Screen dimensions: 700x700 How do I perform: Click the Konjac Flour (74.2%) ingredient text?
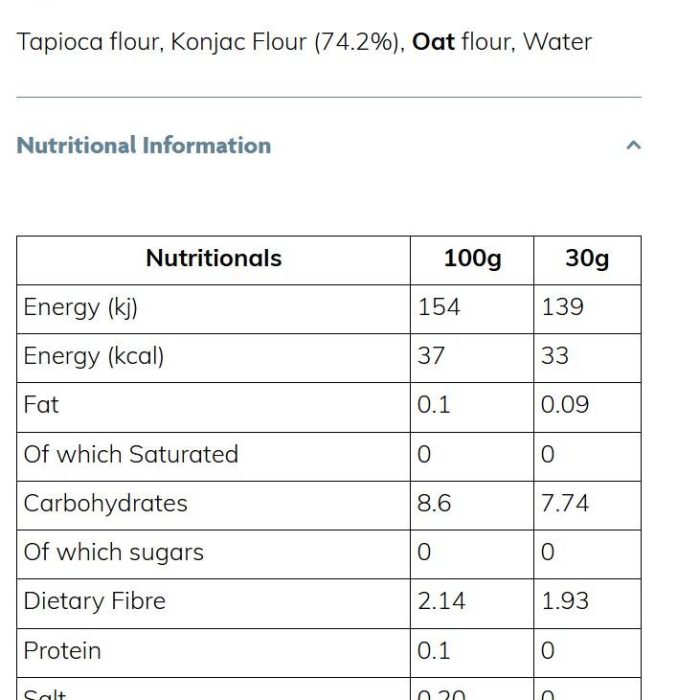(288, 43)
